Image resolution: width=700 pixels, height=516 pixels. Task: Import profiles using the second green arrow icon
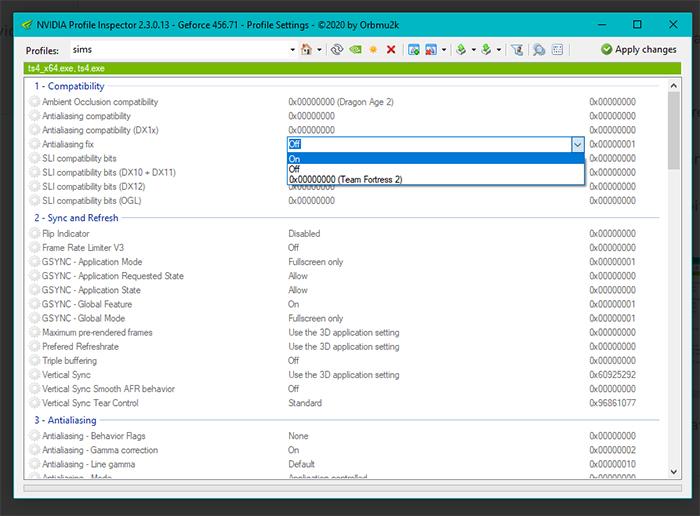pyautogui.click(x=486, y=50)
